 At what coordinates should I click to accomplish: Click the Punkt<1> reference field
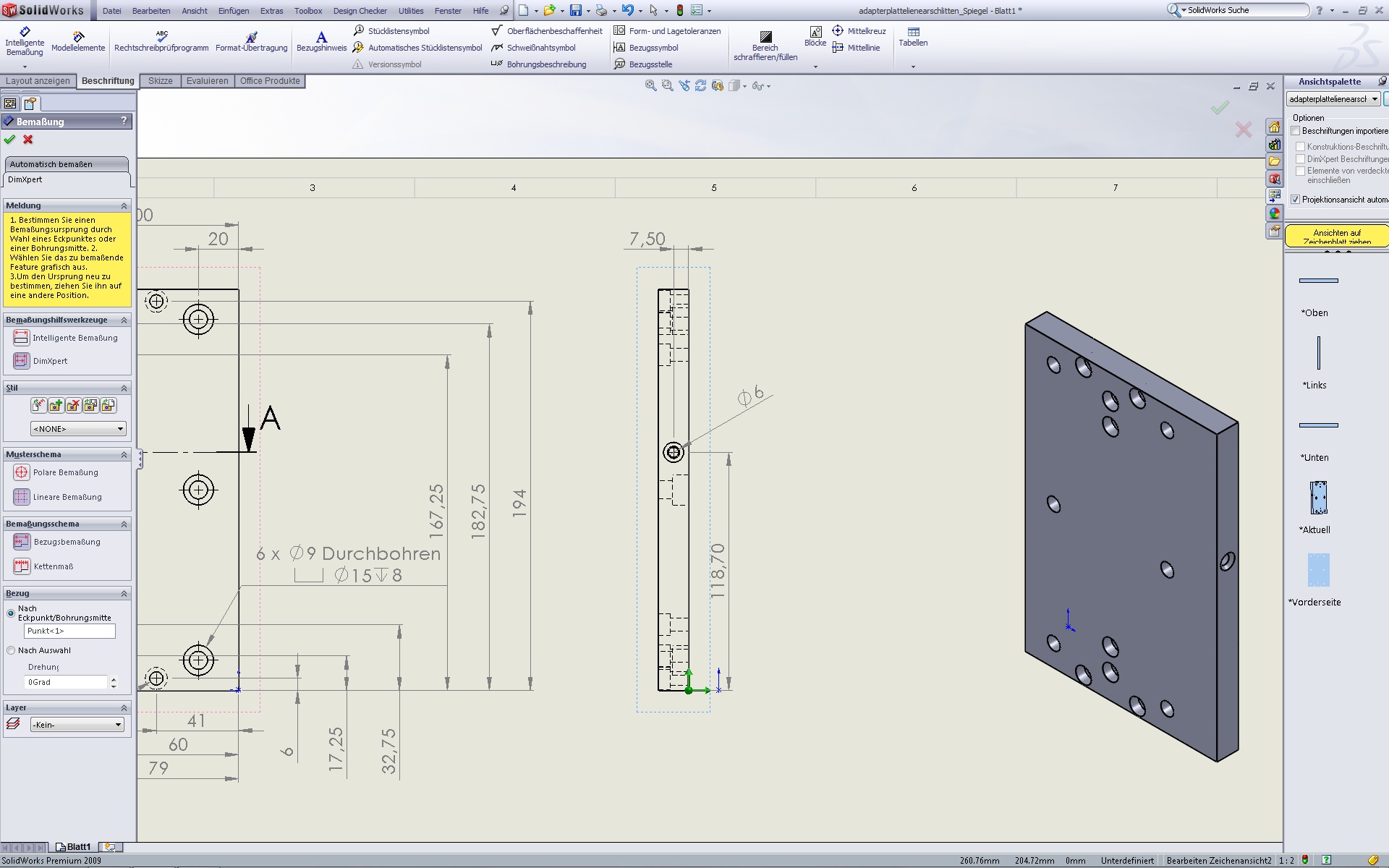69,631
